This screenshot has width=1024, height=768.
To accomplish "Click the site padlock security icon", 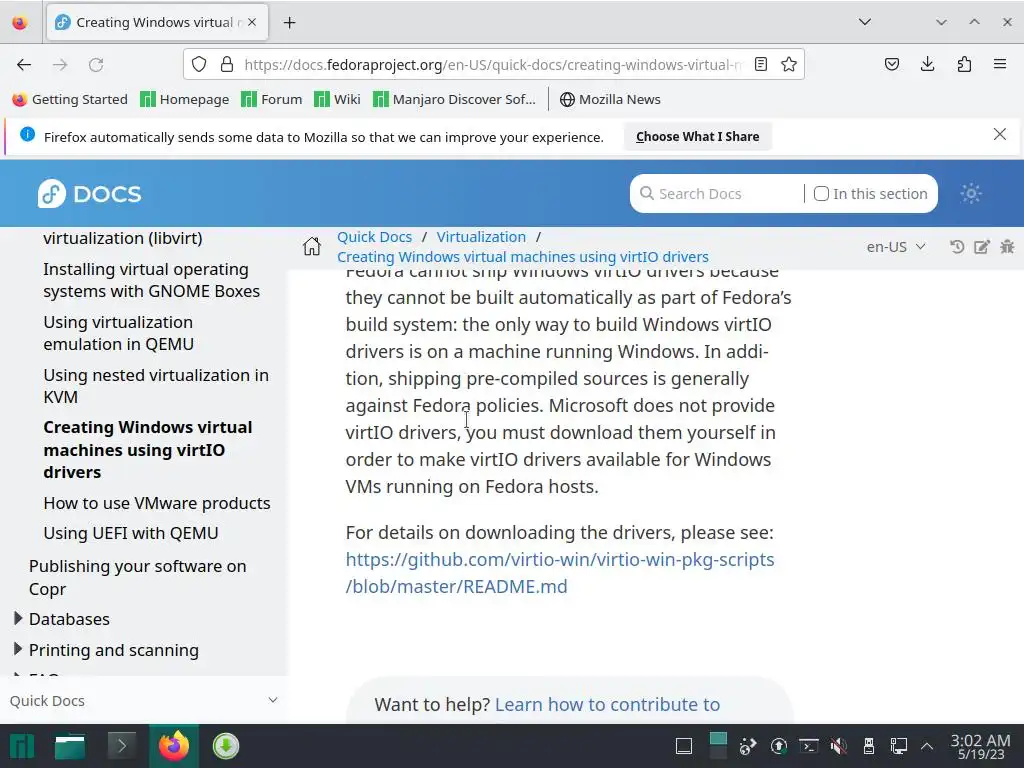I will click(x=227, y=65).
